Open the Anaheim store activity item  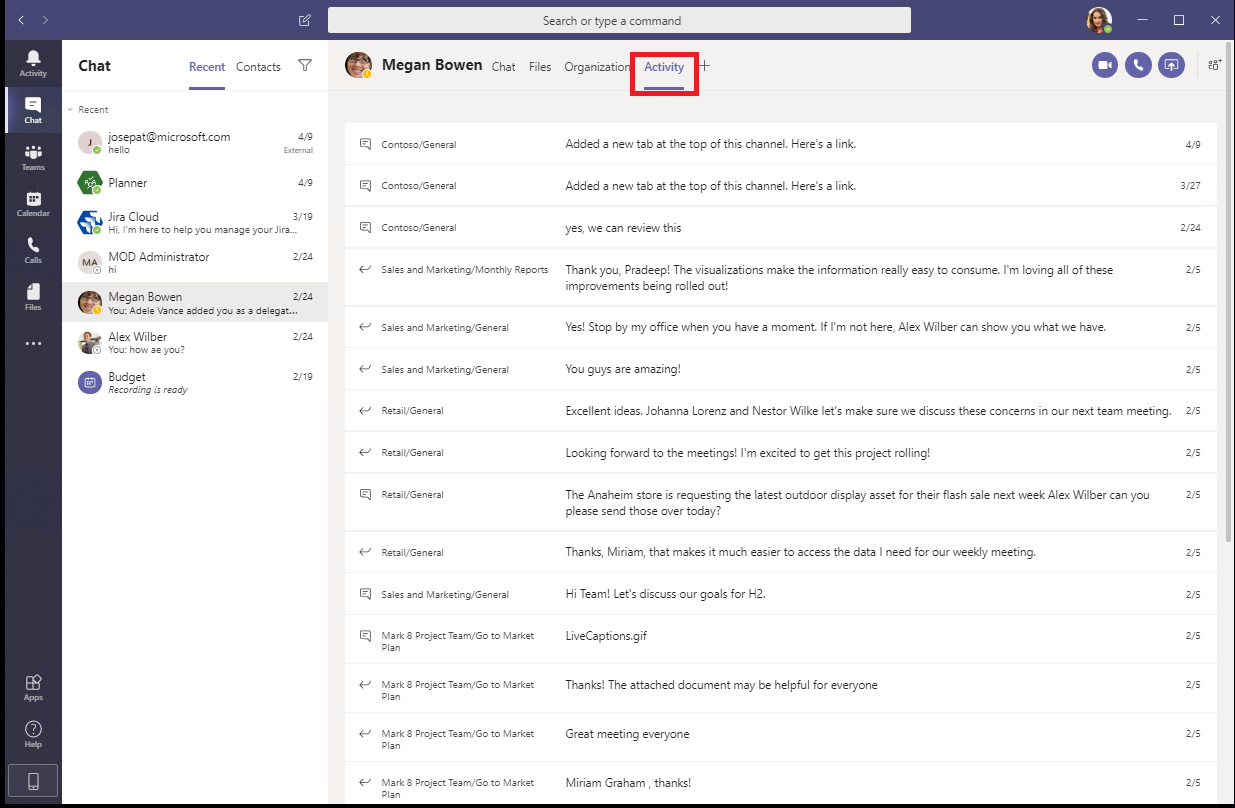point(780,503)
